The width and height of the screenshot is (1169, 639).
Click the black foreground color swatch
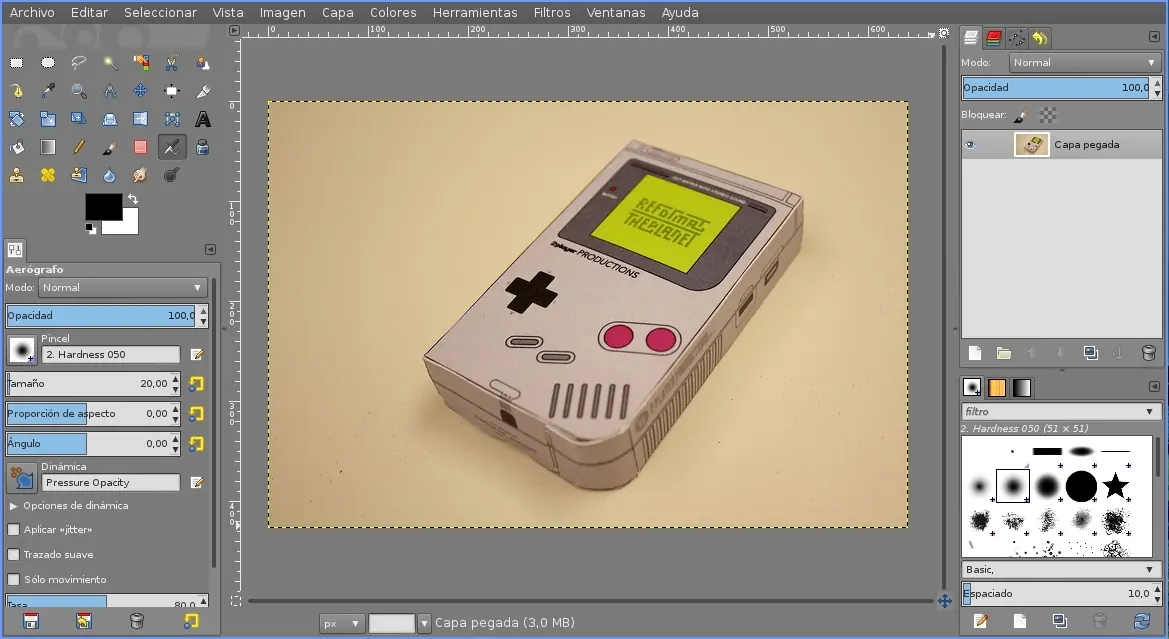pyautogui.click(x=104, y=207)
